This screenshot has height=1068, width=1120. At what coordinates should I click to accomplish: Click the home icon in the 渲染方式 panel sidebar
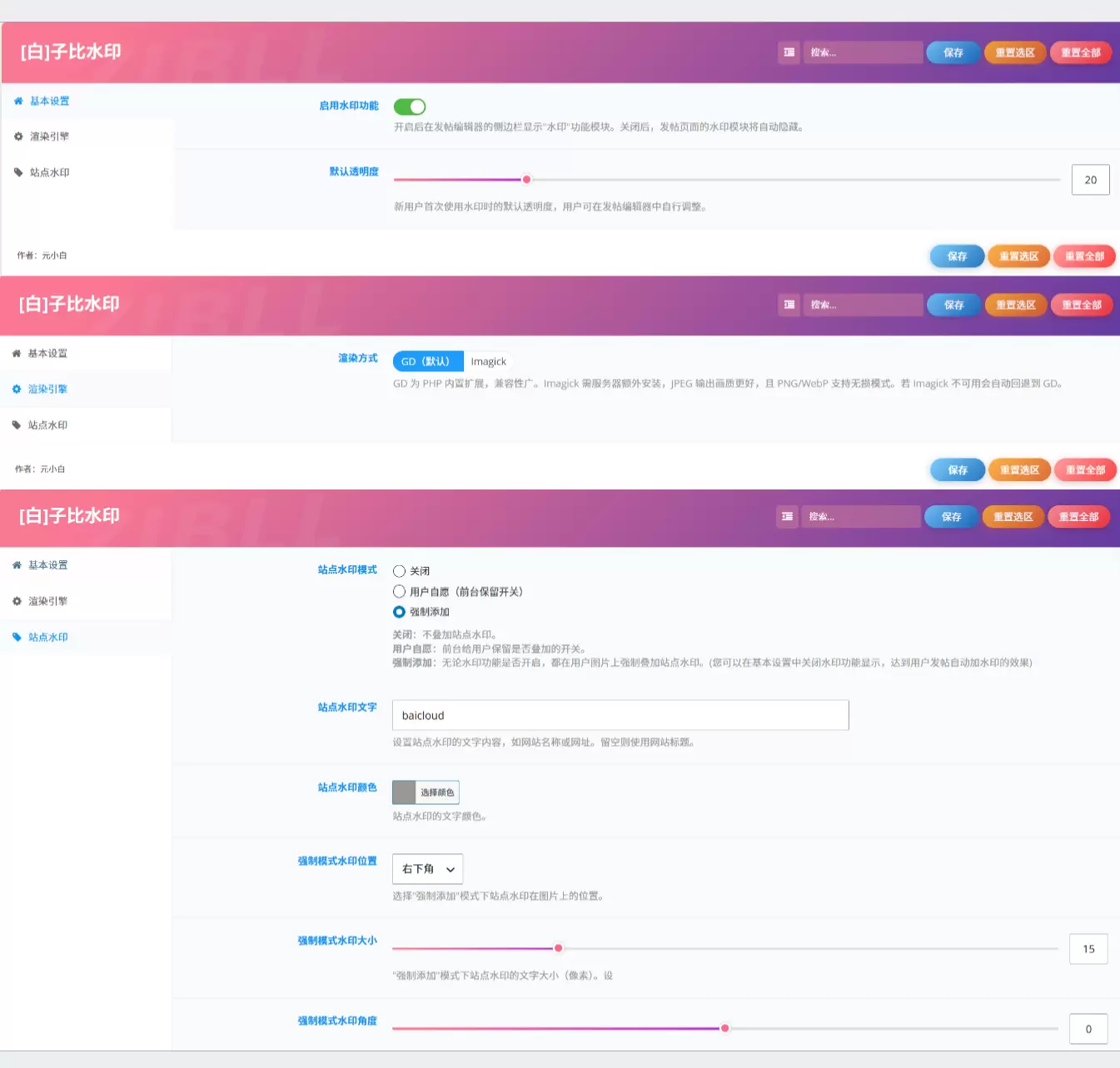pyautogui.click(x=17, y=353)
